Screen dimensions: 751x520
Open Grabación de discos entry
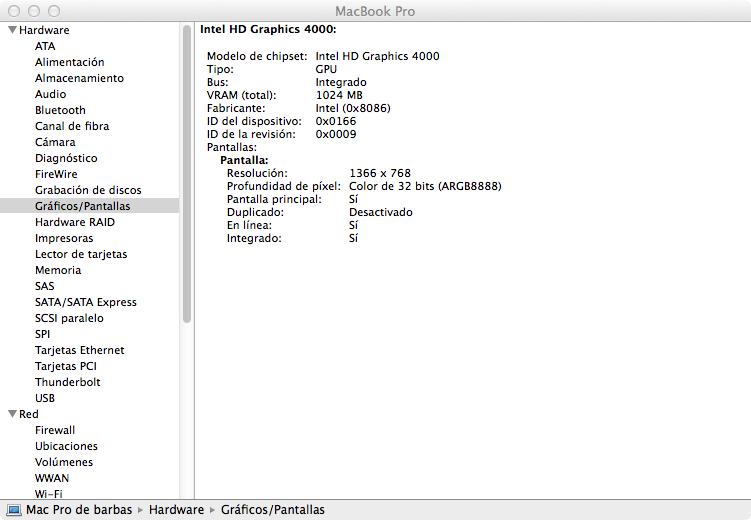click(x=88, y=190)
